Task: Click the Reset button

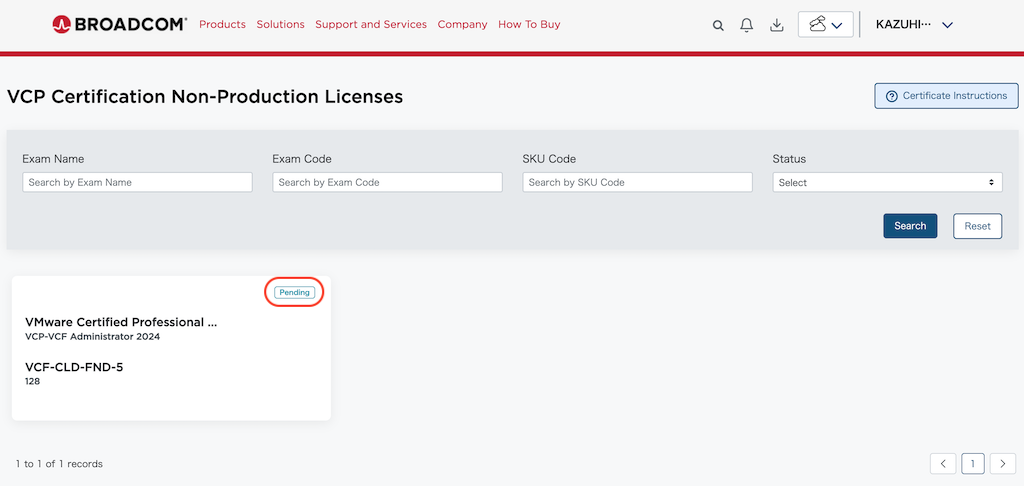Action: coord(977,226)
